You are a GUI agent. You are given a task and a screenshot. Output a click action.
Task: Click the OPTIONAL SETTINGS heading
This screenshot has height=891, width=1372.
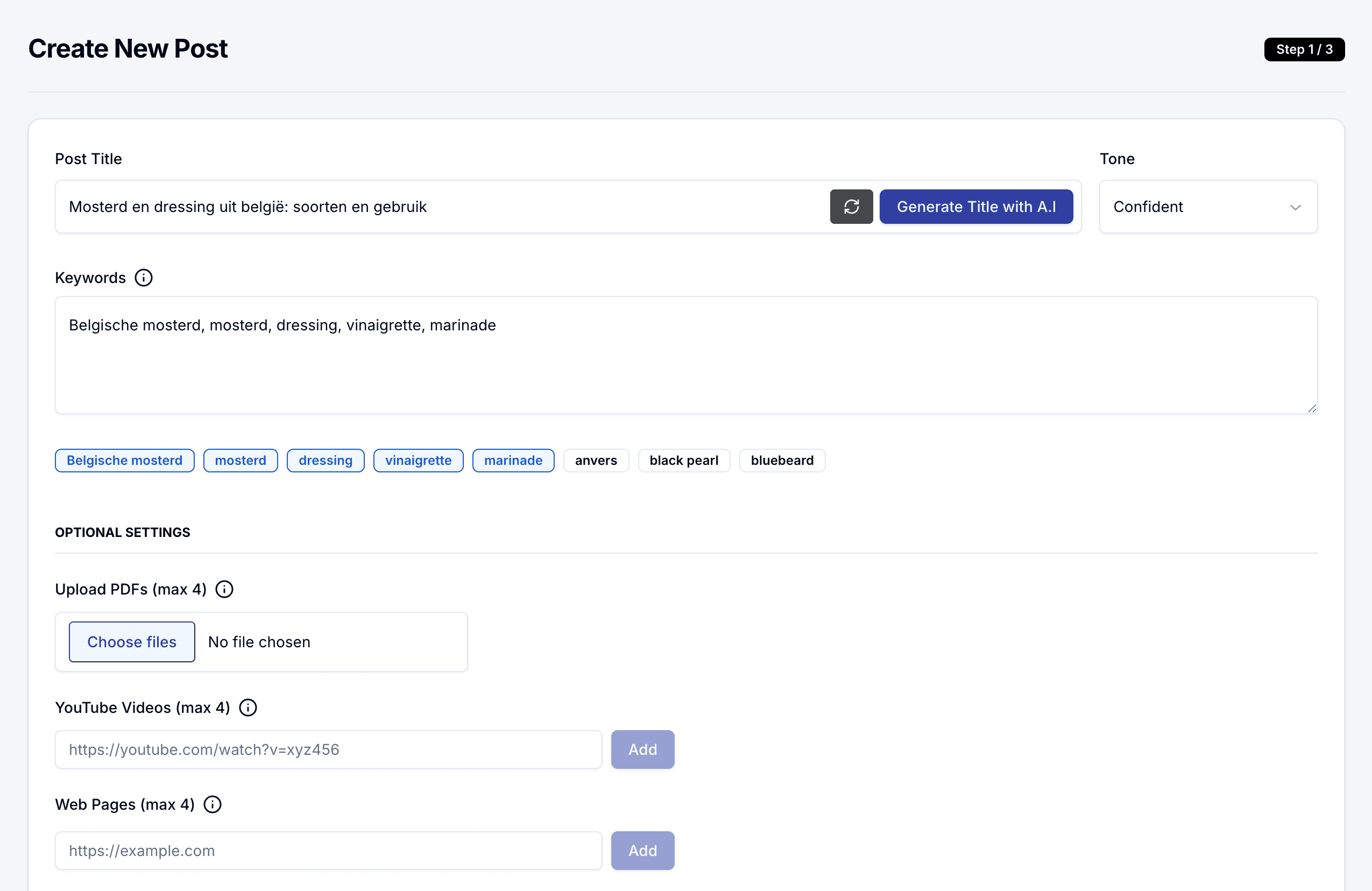[122, 532]
